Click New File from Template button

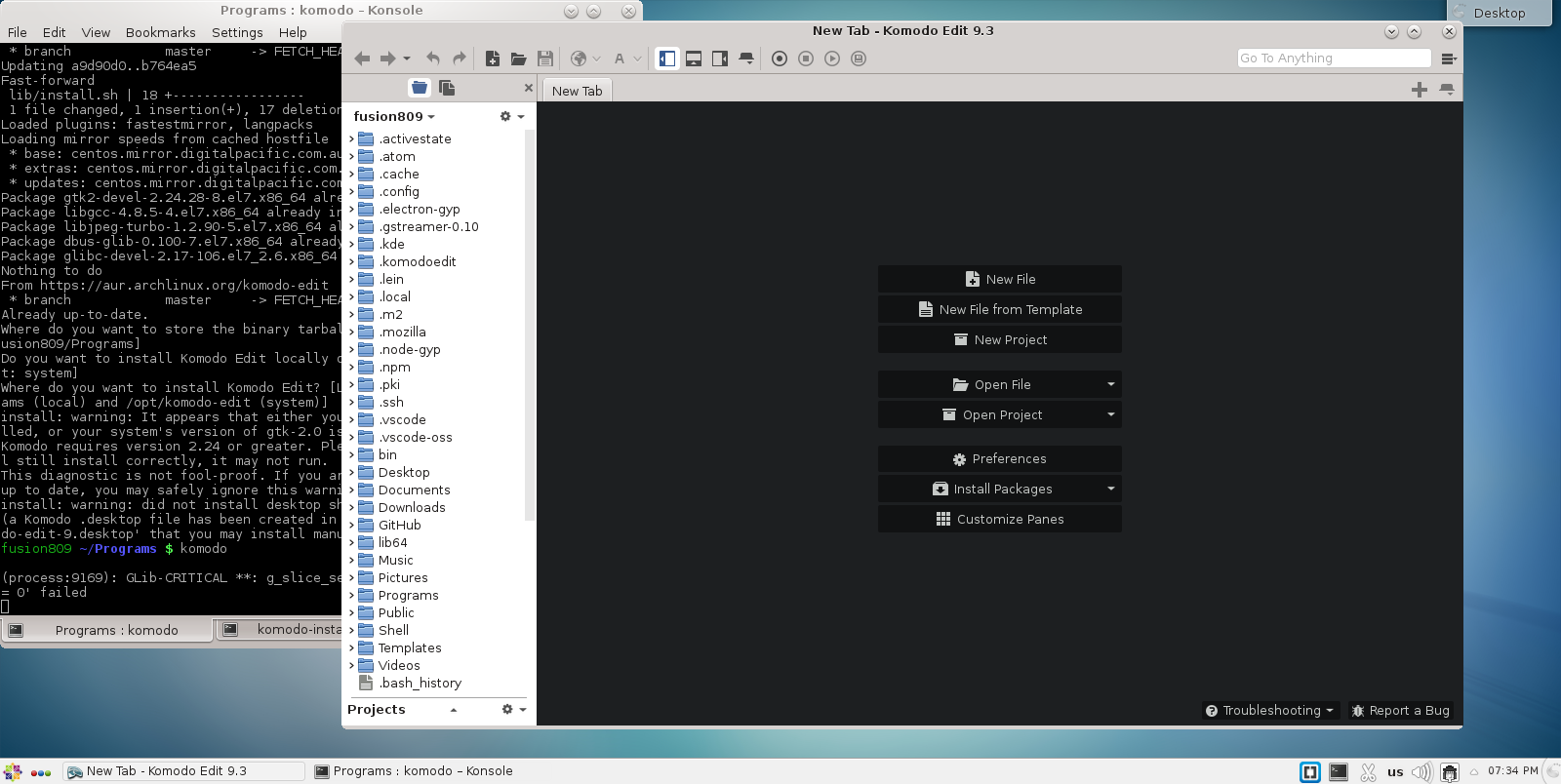tap(1000, 309)
